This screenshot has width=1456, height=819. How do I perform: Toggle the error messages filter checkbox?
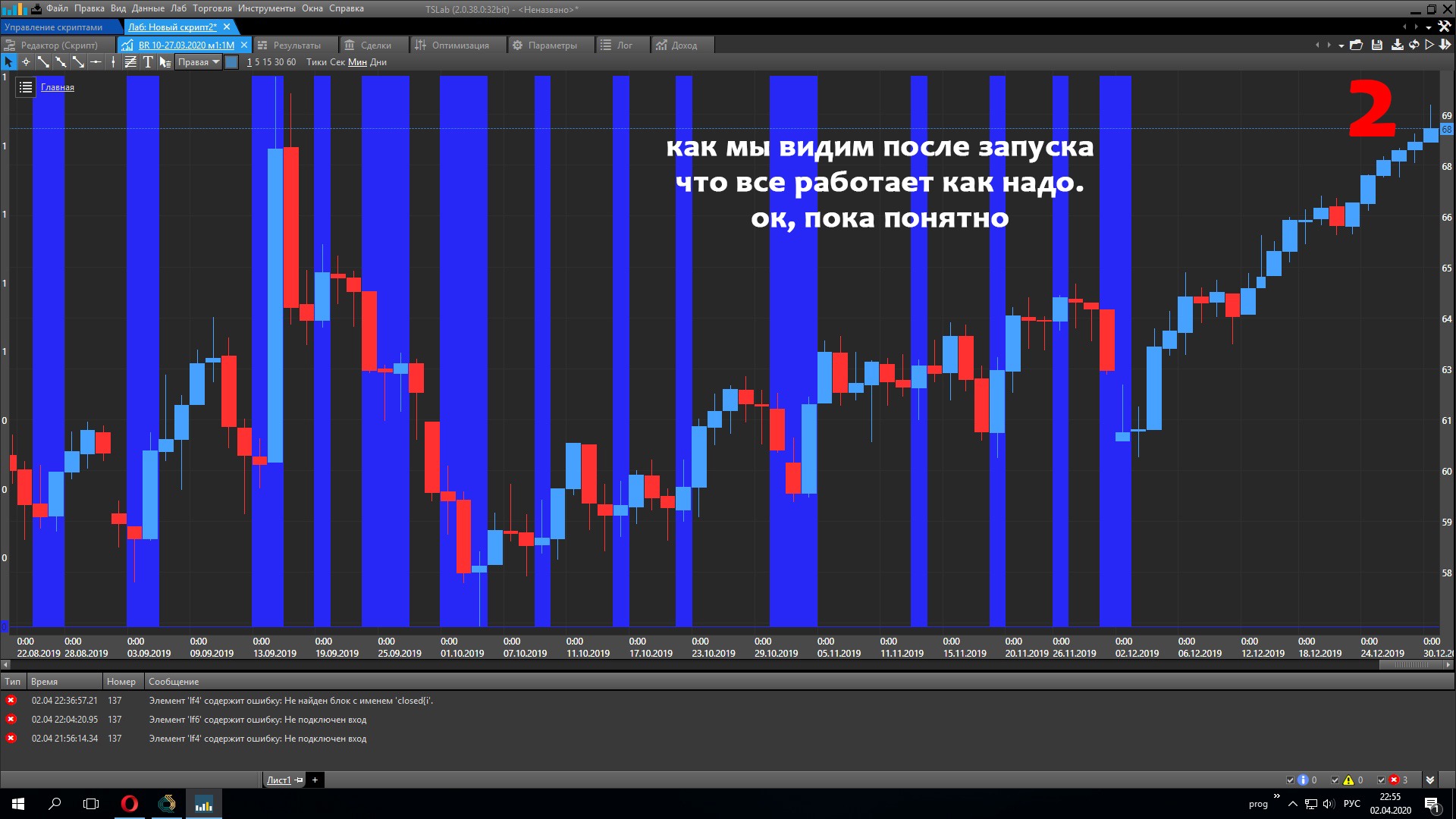point(1381,780)
